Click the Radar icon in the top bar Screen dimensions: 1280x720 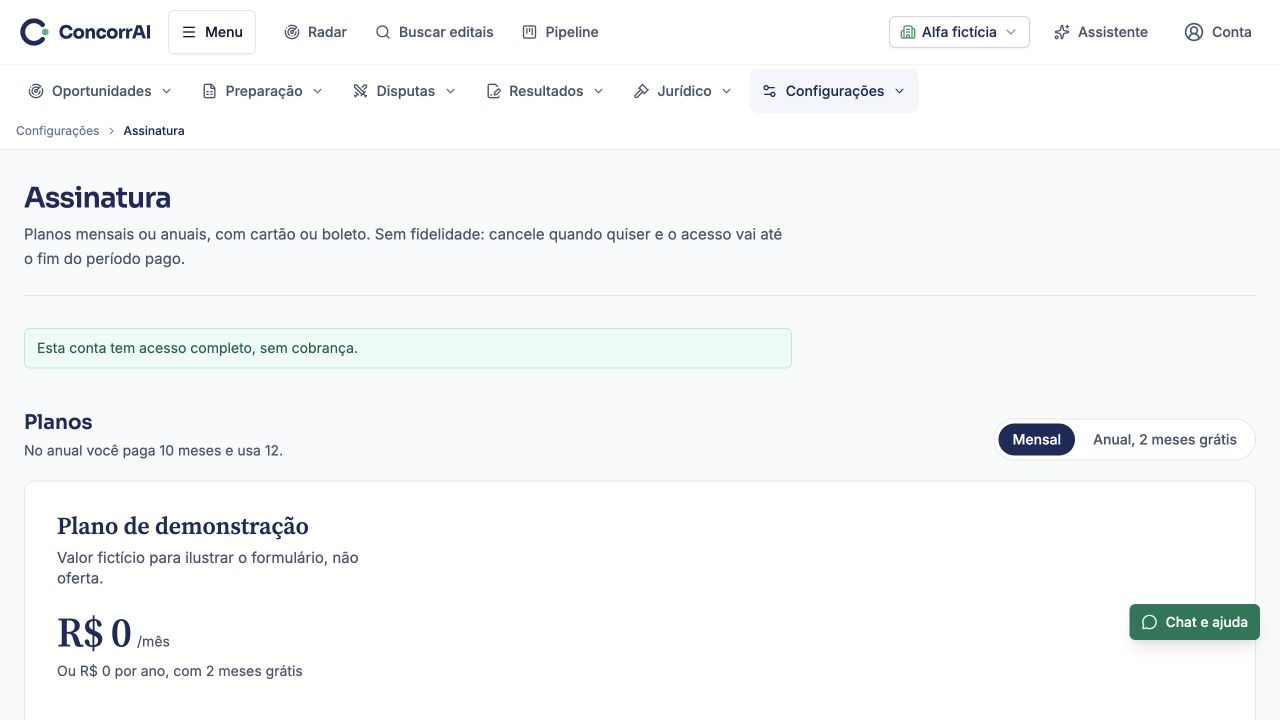[292, 32]
